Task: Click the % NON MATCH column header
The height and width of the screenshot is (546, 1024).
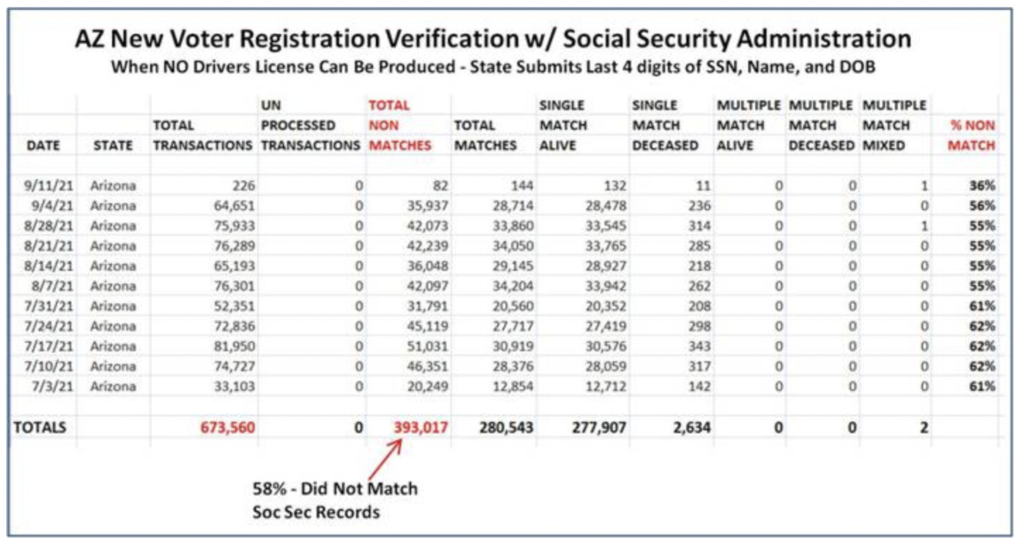Action: tap(972, 135)
